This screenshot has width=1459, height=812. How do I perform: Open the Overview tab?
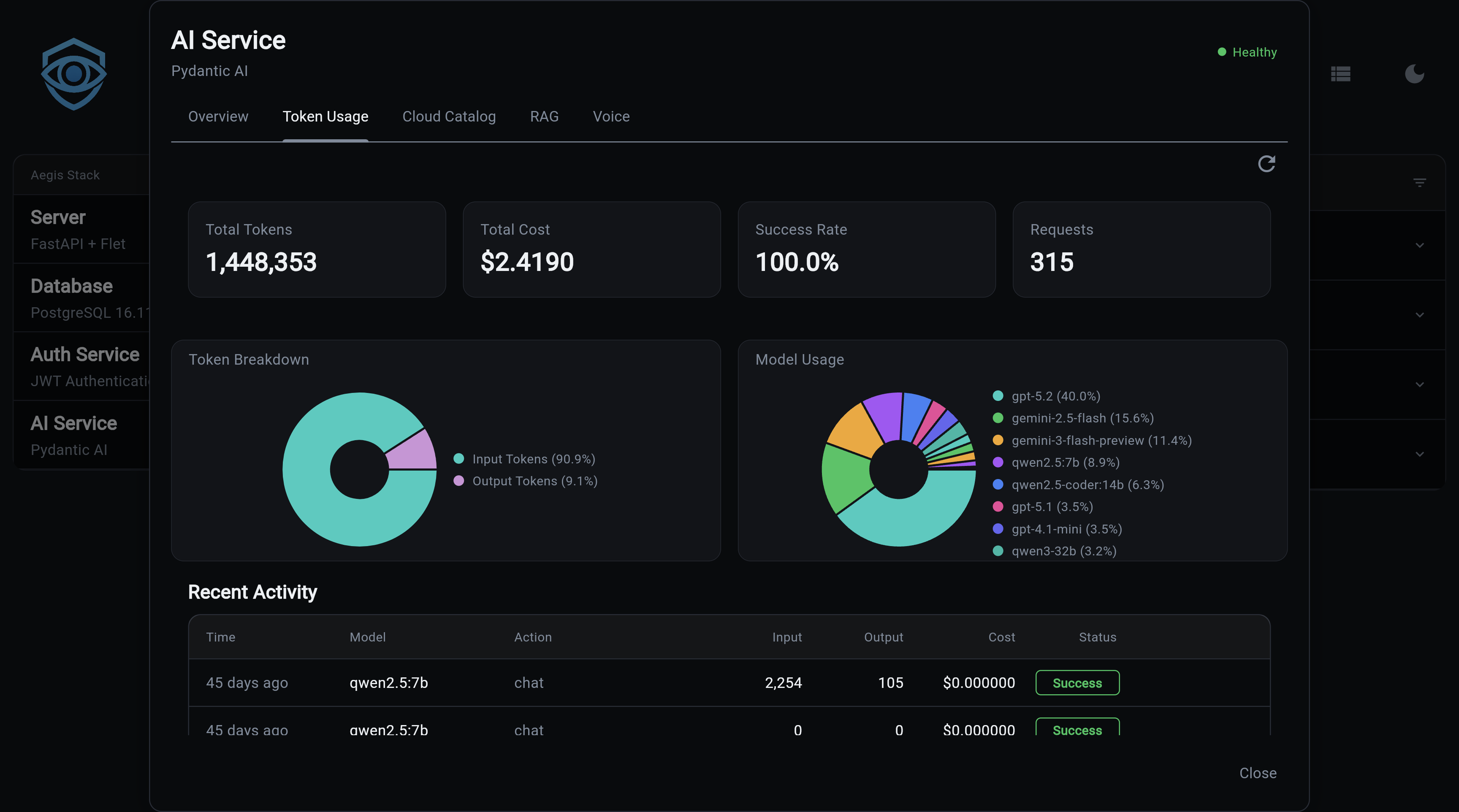point(218,116)
